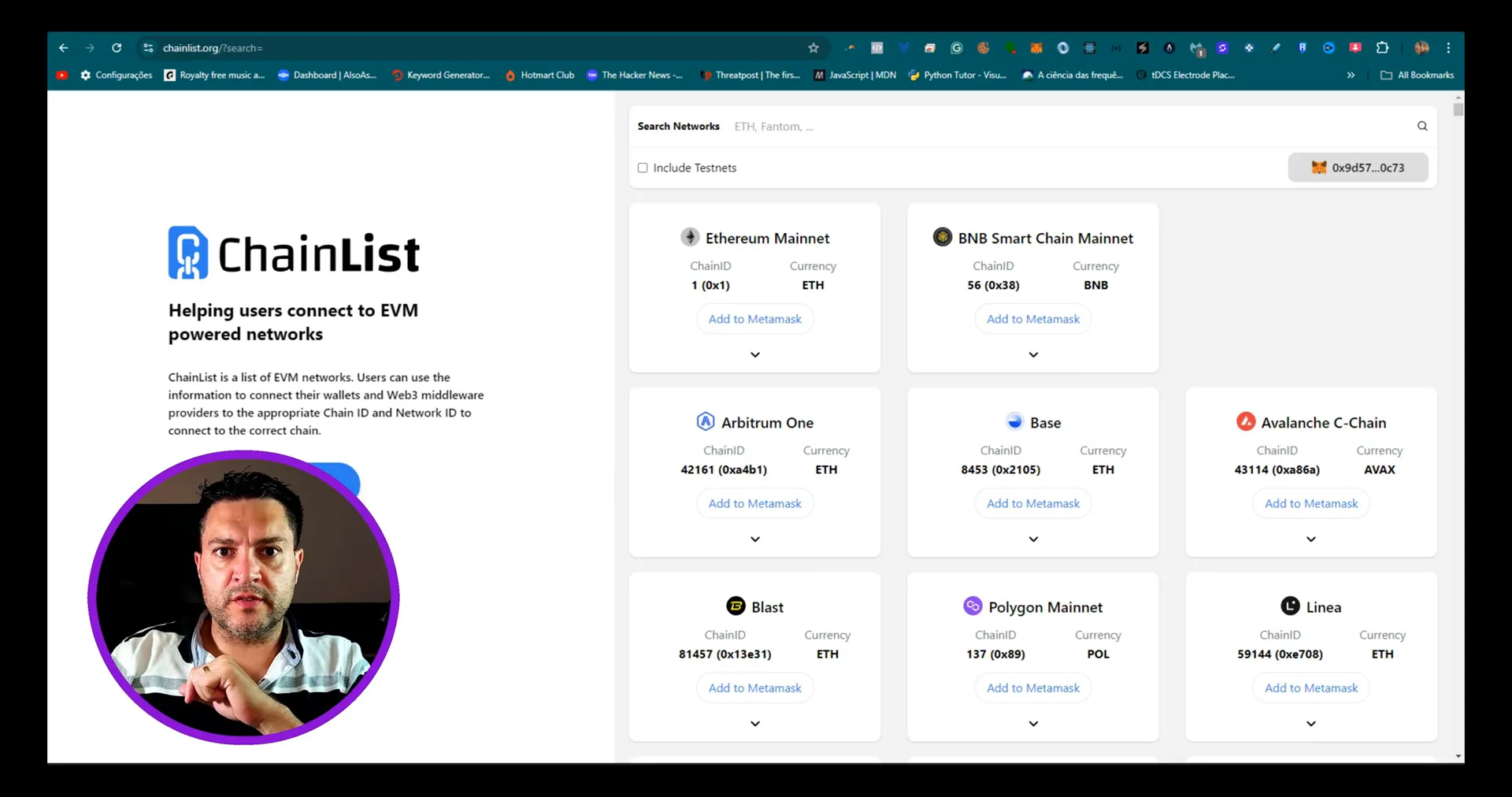The height and width of the screenshot is (797, 1512).
Task: Open the MetaMask fox extension in the toolbar
Action: 1036,48
